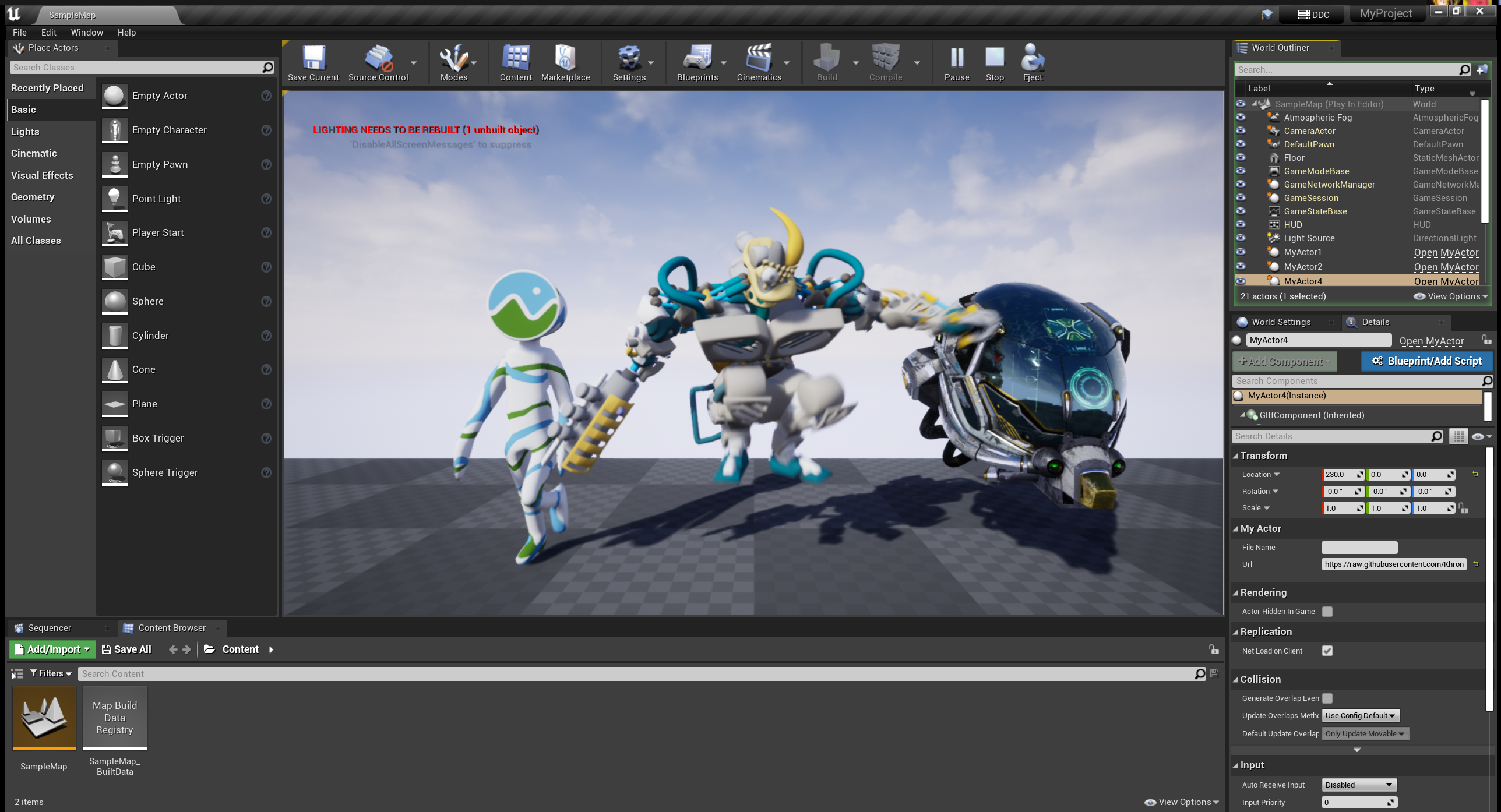Toggle visibility of Floor actor
Image resolution: width=1501 pixels, height=812 pixels.
(1241, 158)
